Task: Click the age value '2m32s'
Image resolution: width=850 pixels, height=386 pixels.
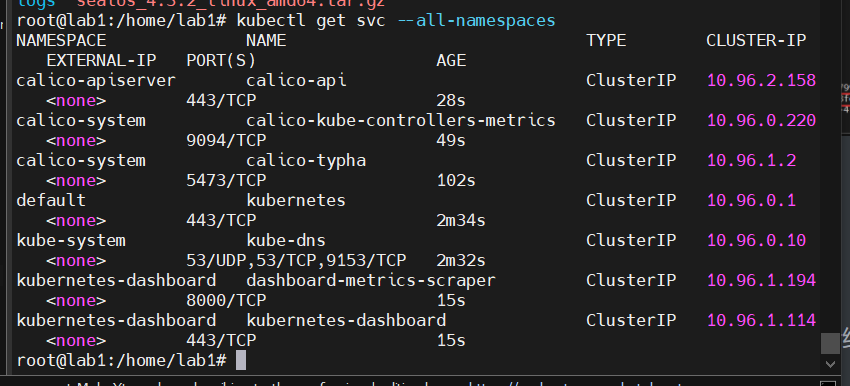Action: point(461,261)
